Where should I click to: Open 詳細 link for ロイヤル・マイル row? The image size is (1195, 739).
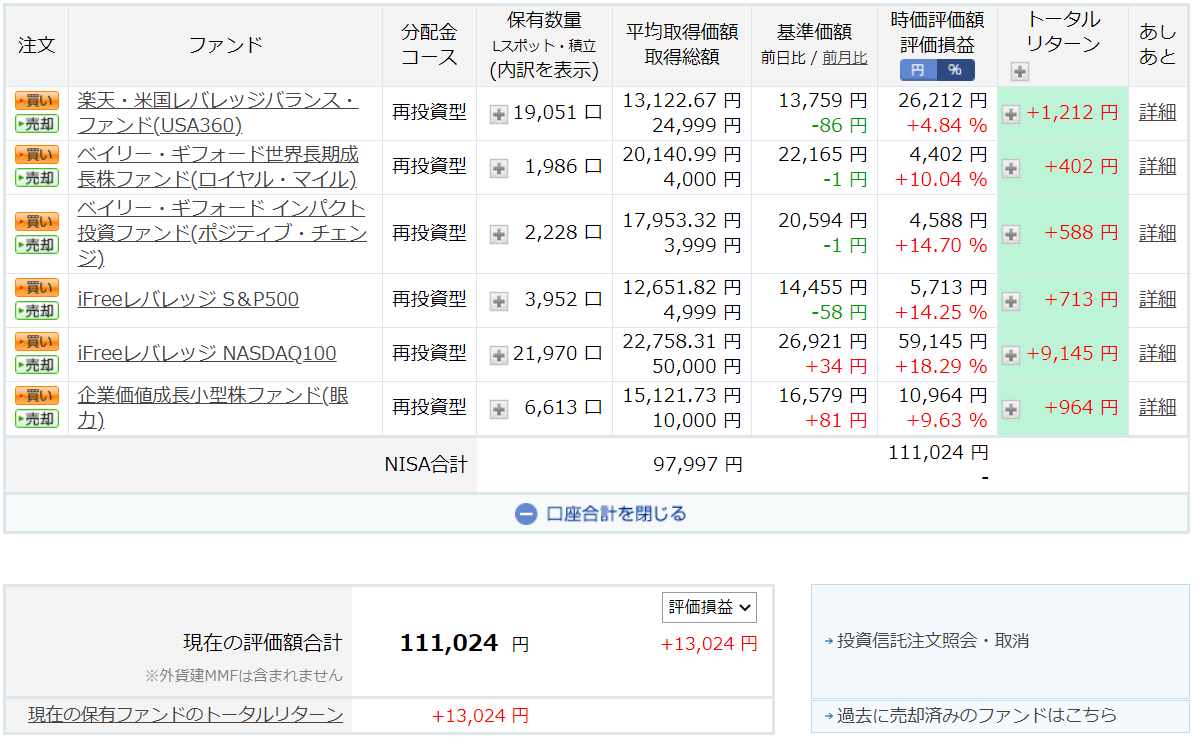[1157, 167]
